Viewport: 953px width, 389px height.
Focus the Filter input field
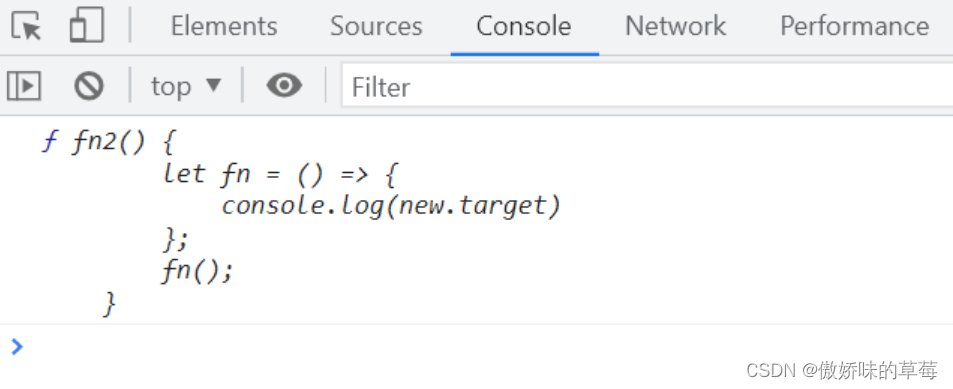tap(647, 86)
